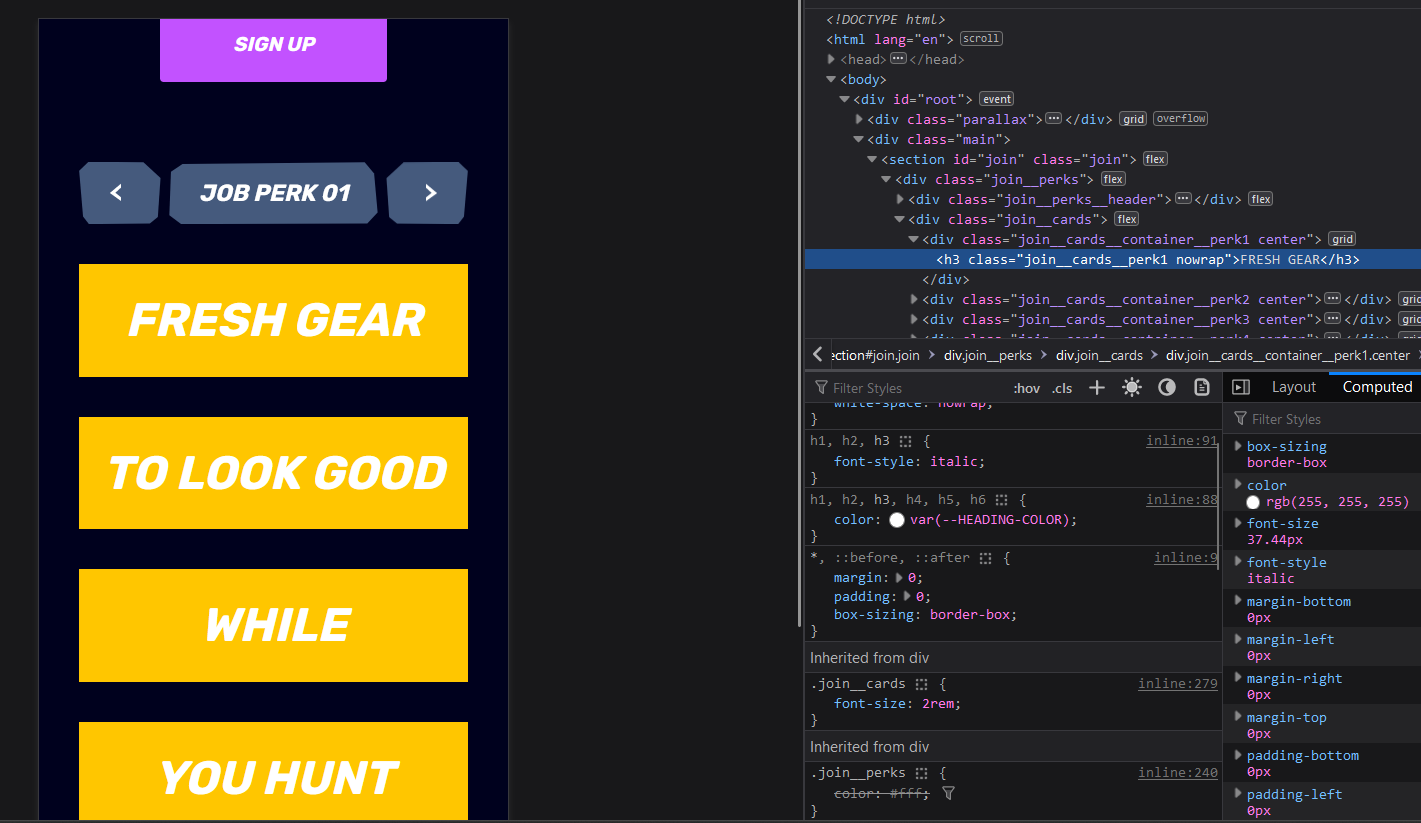
Task: Open inline:279 source link for join__cards rule
Action: [x=1177, y=683]
